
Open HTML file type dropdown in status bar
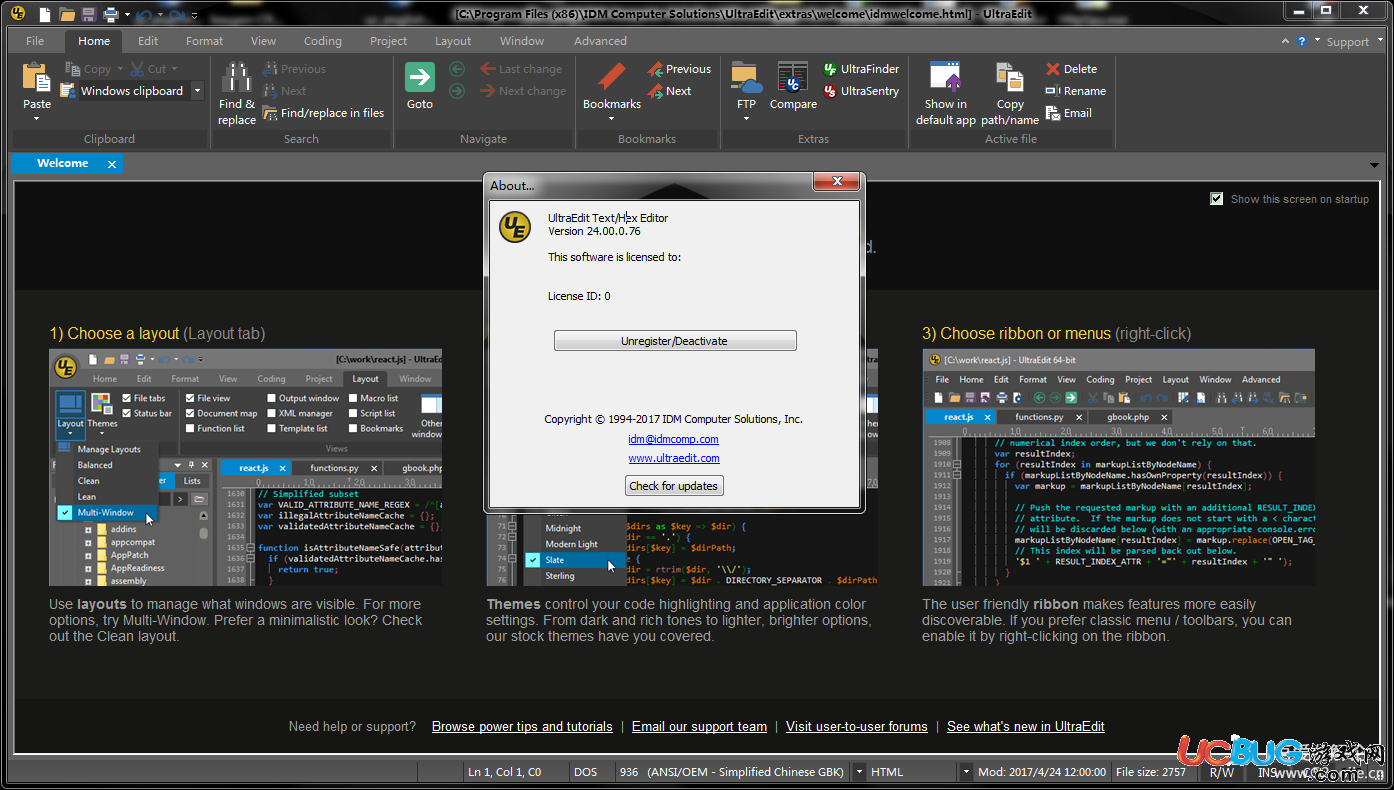click(x=966, y=772)
